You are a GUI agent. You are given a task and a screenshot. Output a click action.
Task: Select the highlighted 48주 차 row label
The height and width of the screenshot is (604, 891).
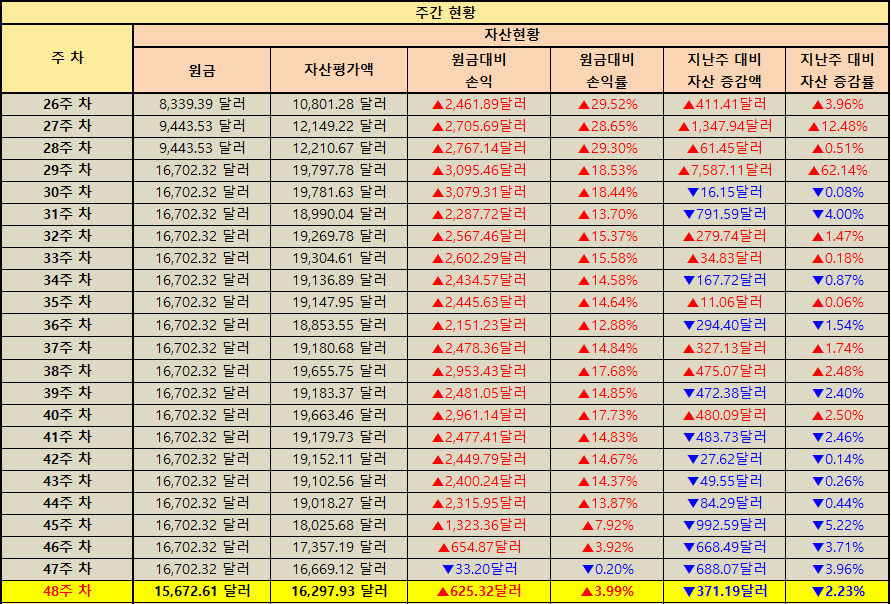pyautogui.click(x=67, y=591)
